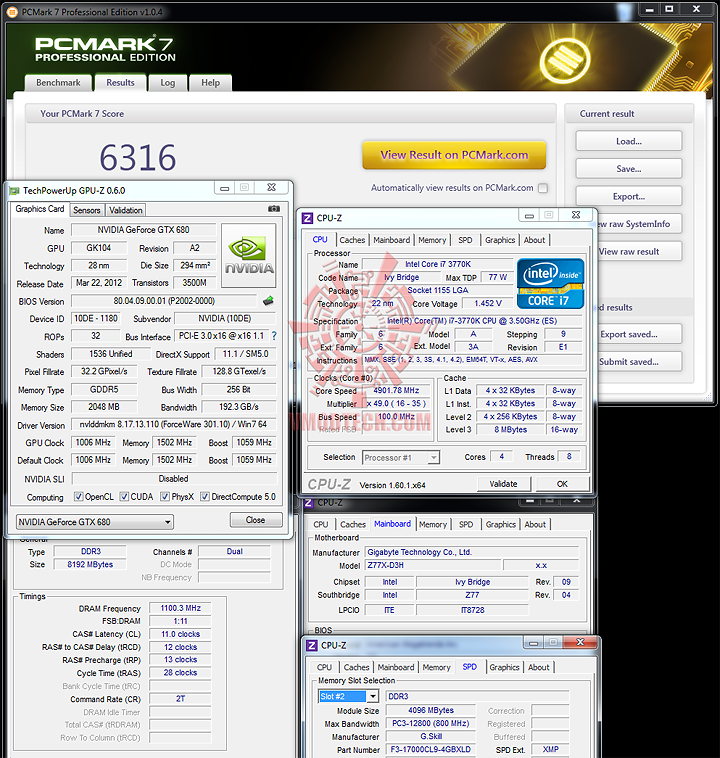Viewport: 720px width, 758px height.
Task: Click the BIOS Version value 80.04.09.00.01
Action: [164, 301]
